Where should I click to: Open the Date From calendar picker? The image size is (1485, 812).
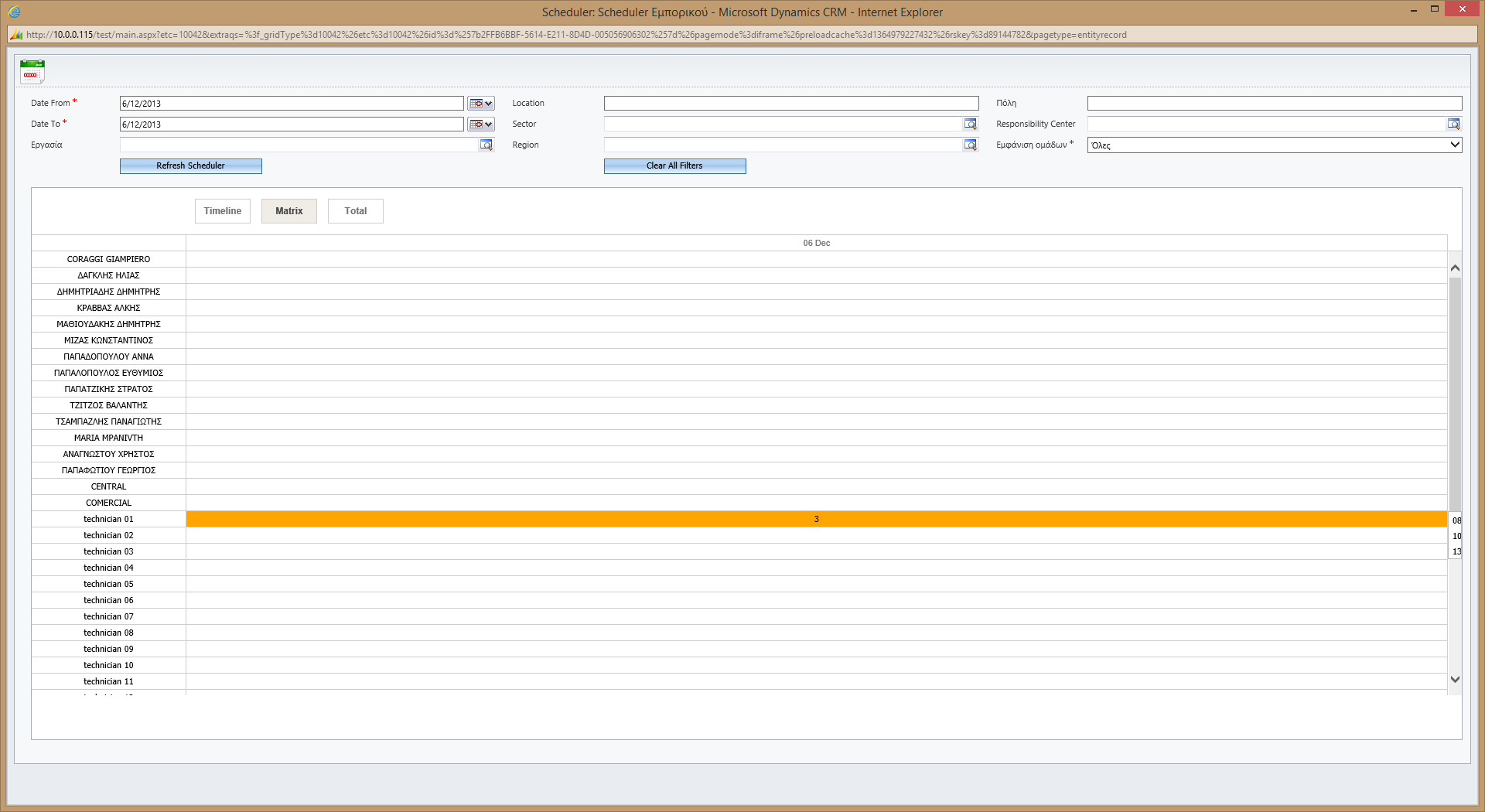point(481,104)
